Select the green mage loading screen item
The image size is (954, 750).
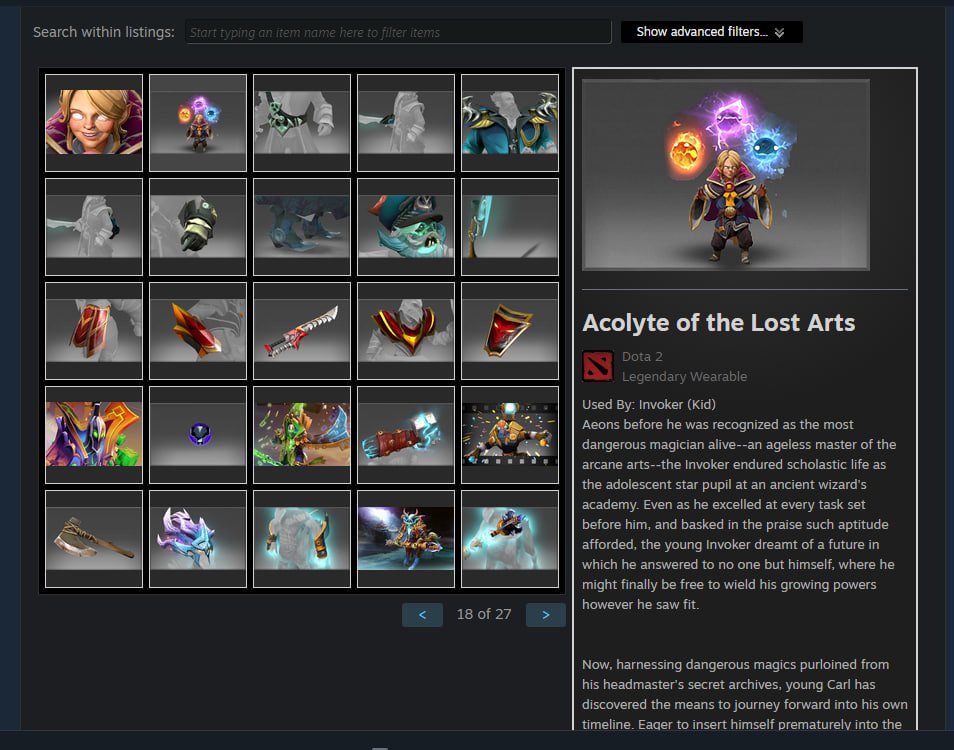pyautogui.click(x=302, y=435)
